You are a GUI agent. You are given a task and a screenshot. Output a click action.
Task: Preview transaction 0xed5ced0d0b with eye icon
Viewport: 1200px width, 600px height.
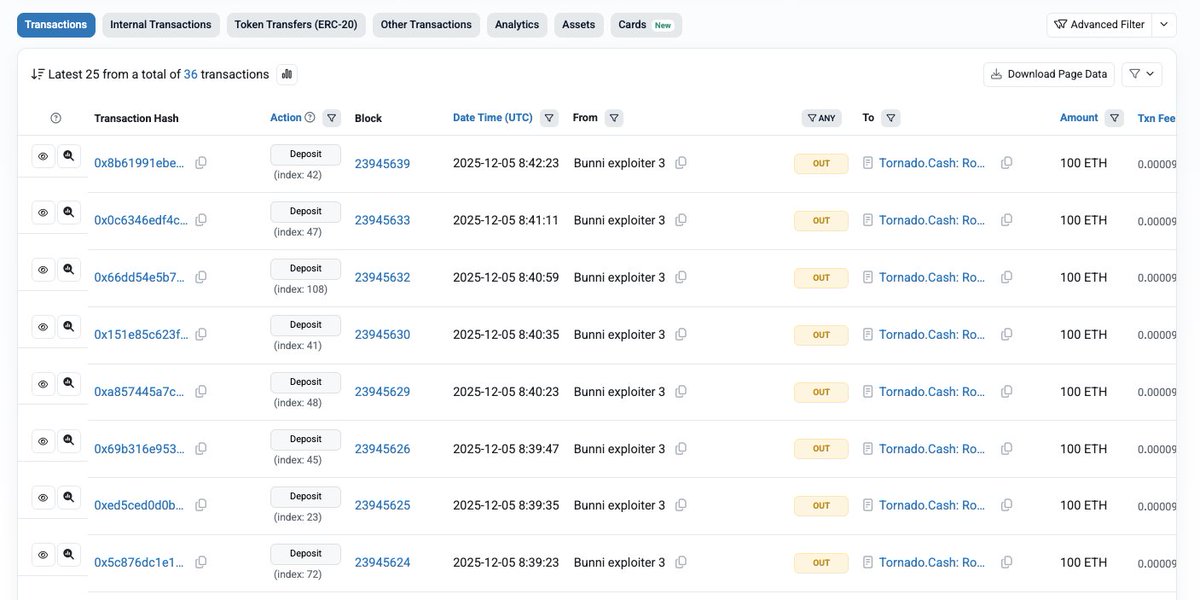(x=43, y=498)
